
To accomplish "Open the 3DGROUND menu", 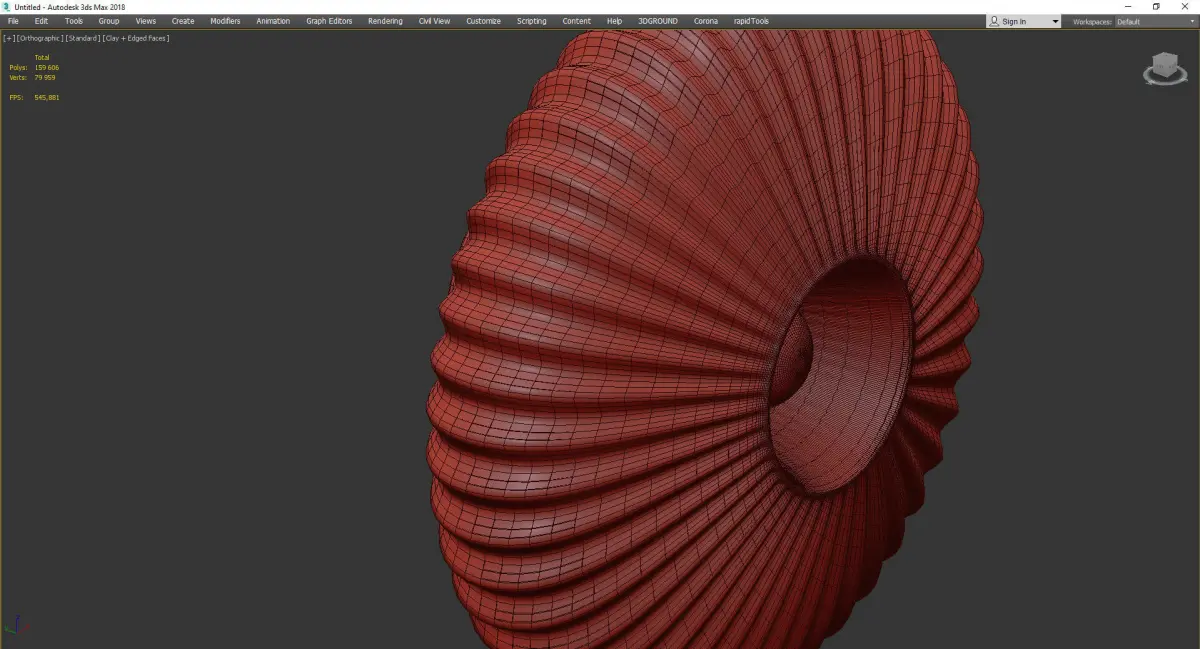I will coord(657,21).
